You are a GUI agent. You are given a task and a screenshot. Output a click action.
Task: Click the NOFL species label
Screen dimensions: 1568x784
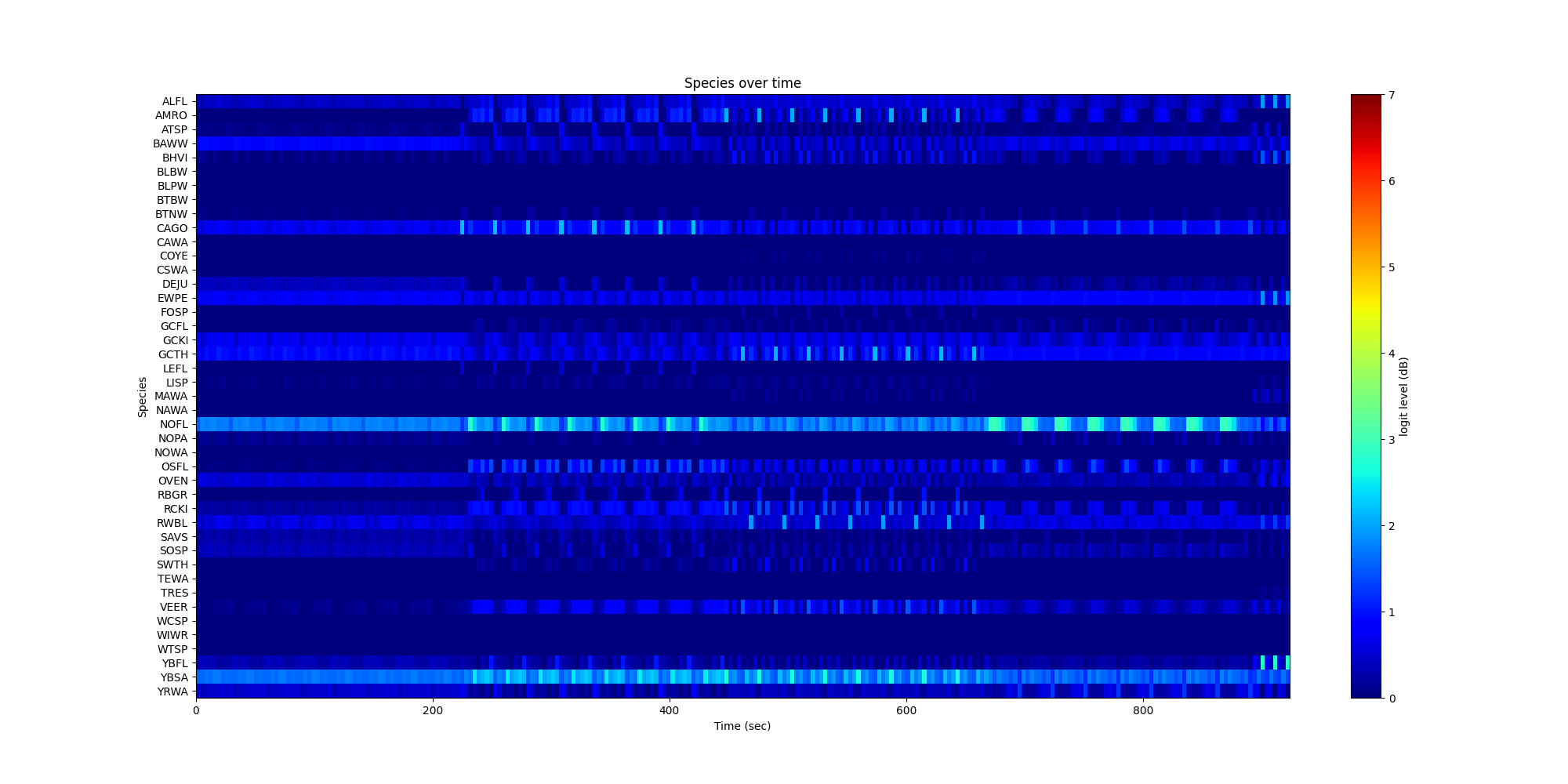[x=173, y=425]
